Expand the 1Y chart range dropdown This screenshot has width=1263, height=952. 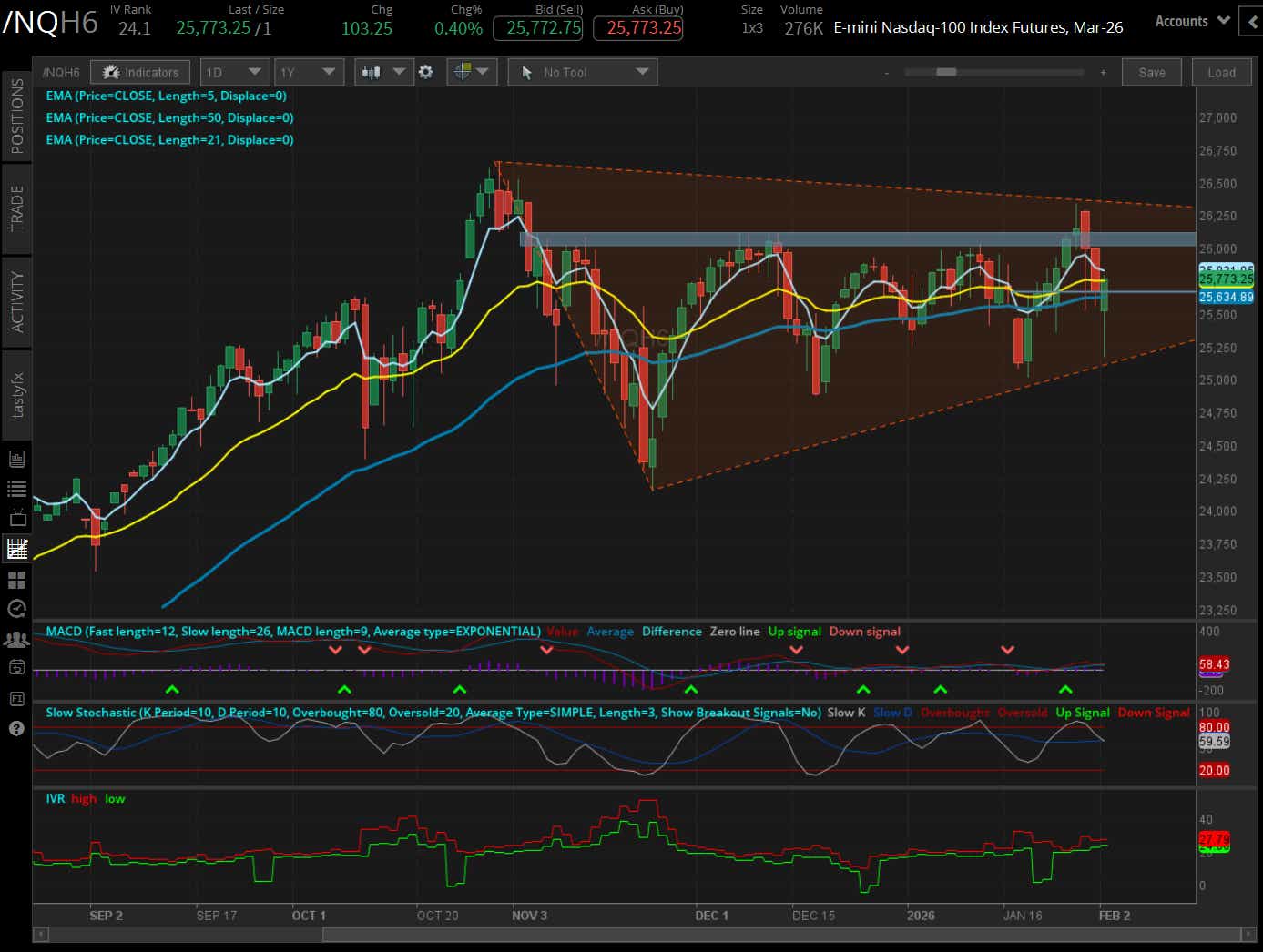[x=309, y=71]
